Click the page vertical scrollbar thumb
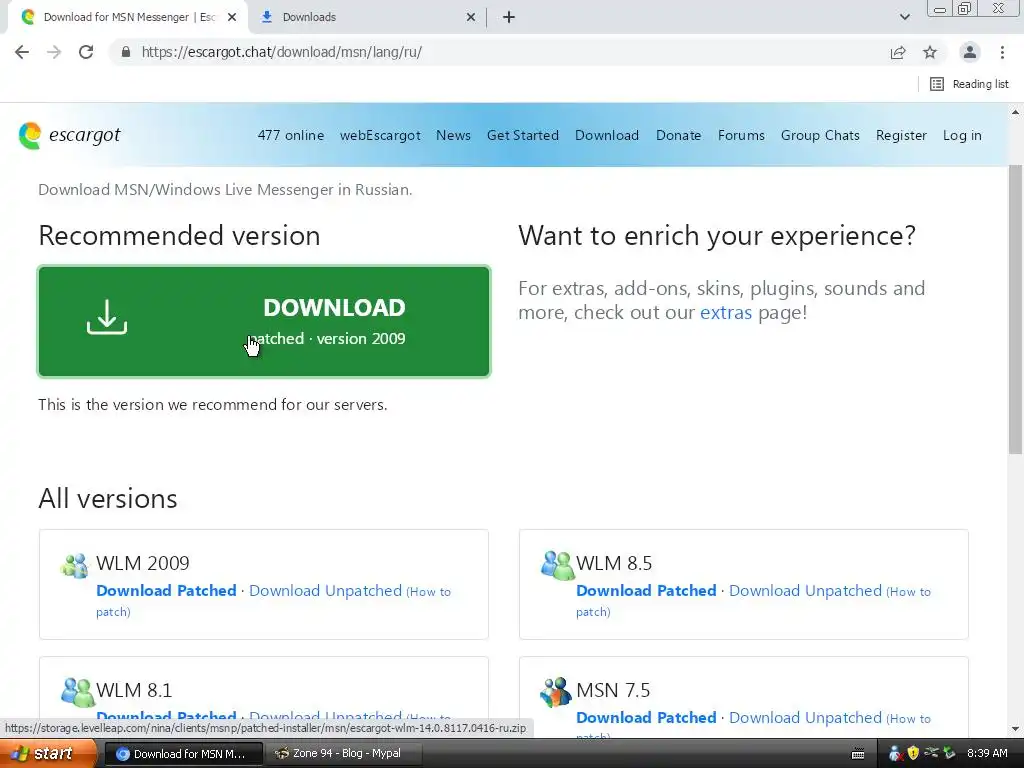The width and height of the screenshot is (1024, 768). click(x=1015, y=310)
